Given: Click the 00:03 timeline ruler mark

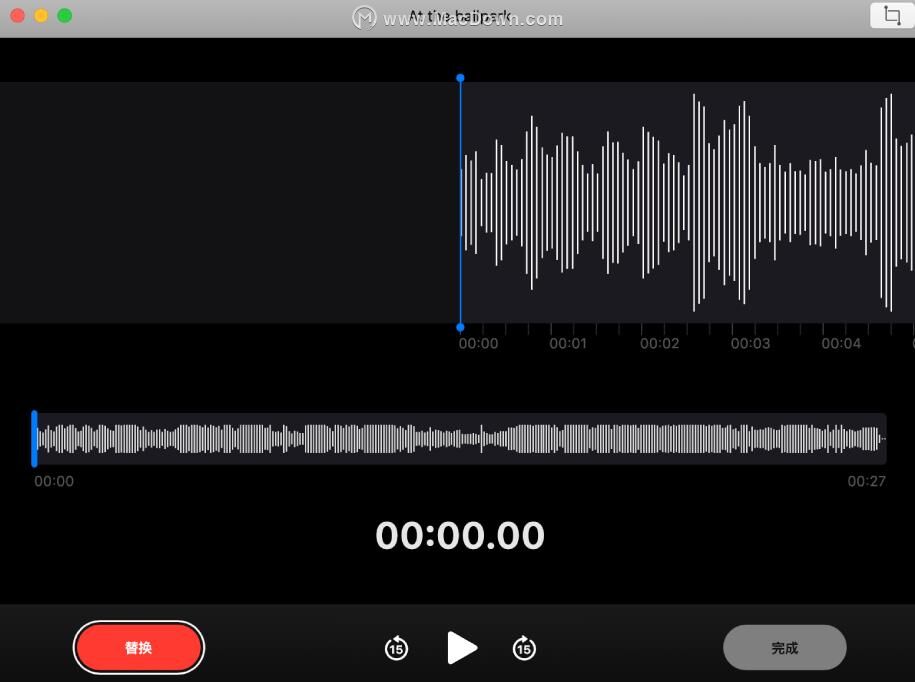Looking at the screenshot, I should coord(750,343).
